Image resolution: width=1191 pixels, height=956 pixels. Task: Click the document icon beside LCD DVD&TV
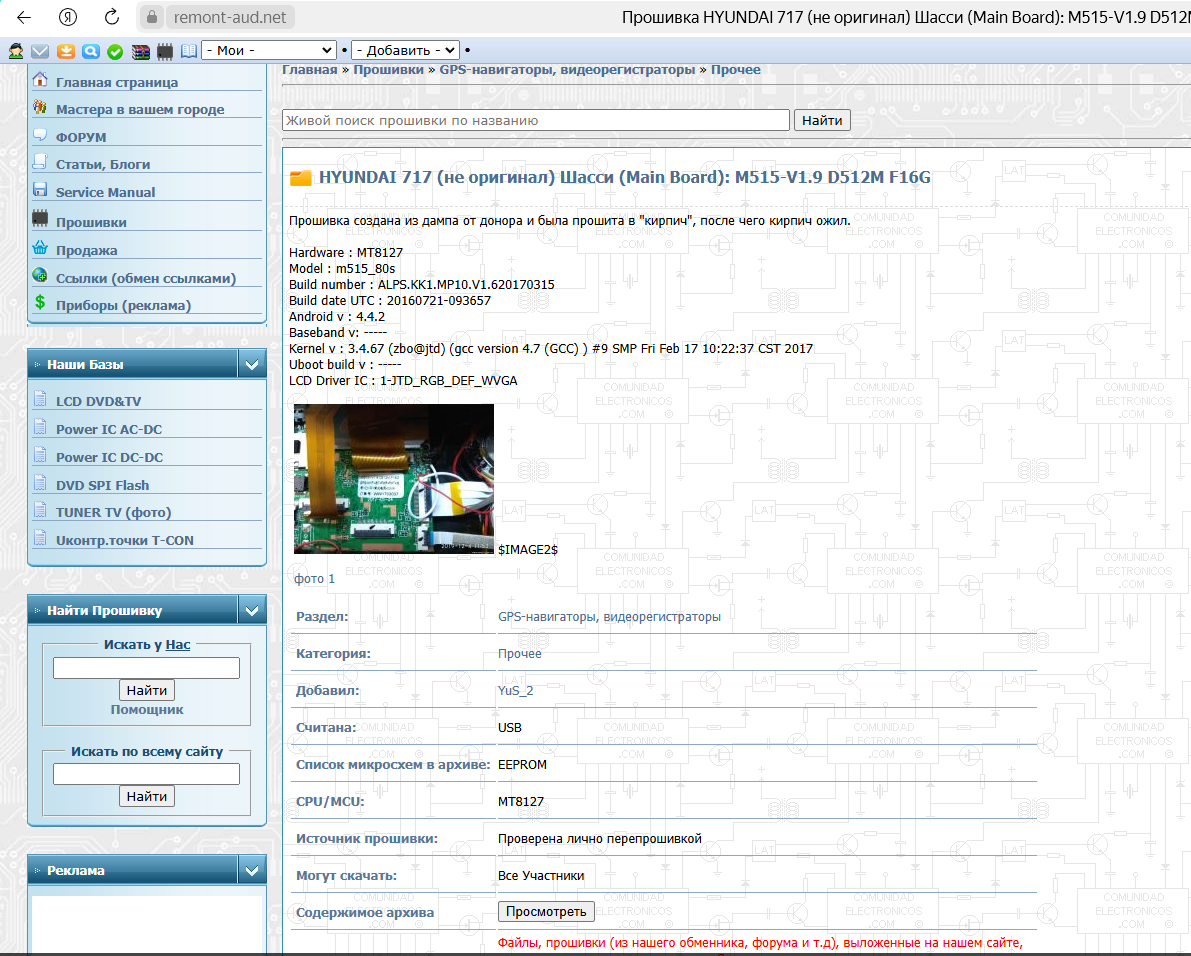40,399
